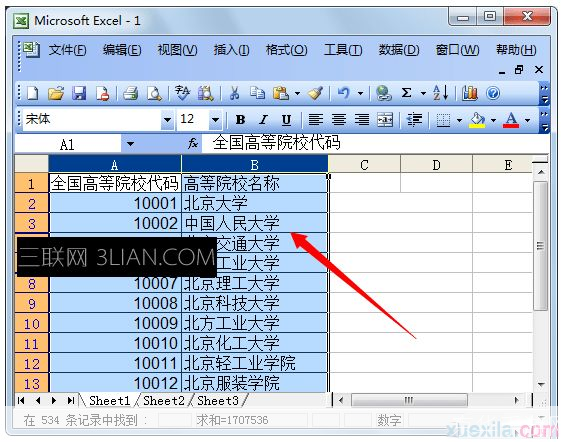Toggle Bold formatting

coord(240,119)
